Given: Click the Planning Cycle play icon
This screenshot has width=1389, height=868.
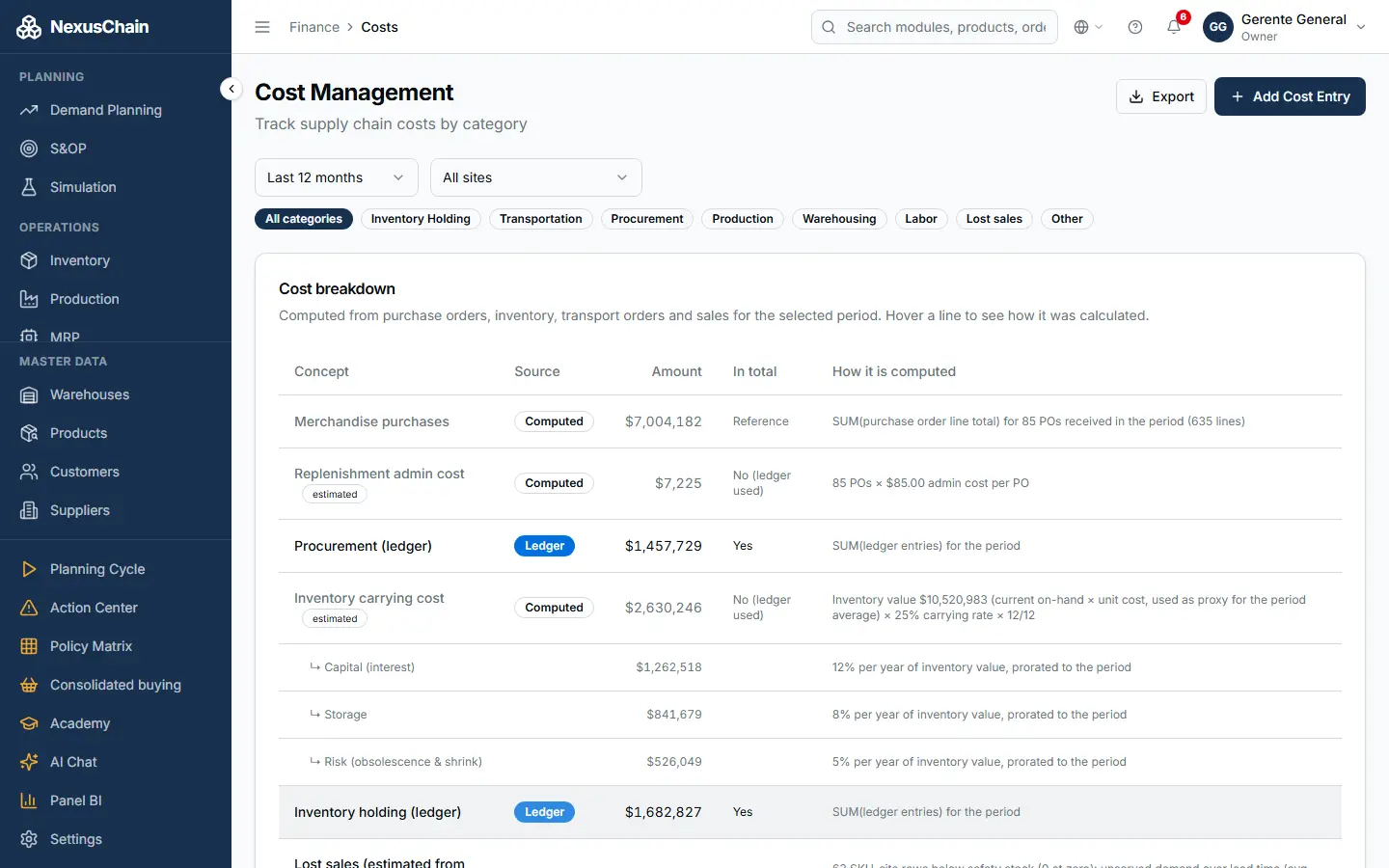Looking at the screenshot, I should click(x=29, y=569).
